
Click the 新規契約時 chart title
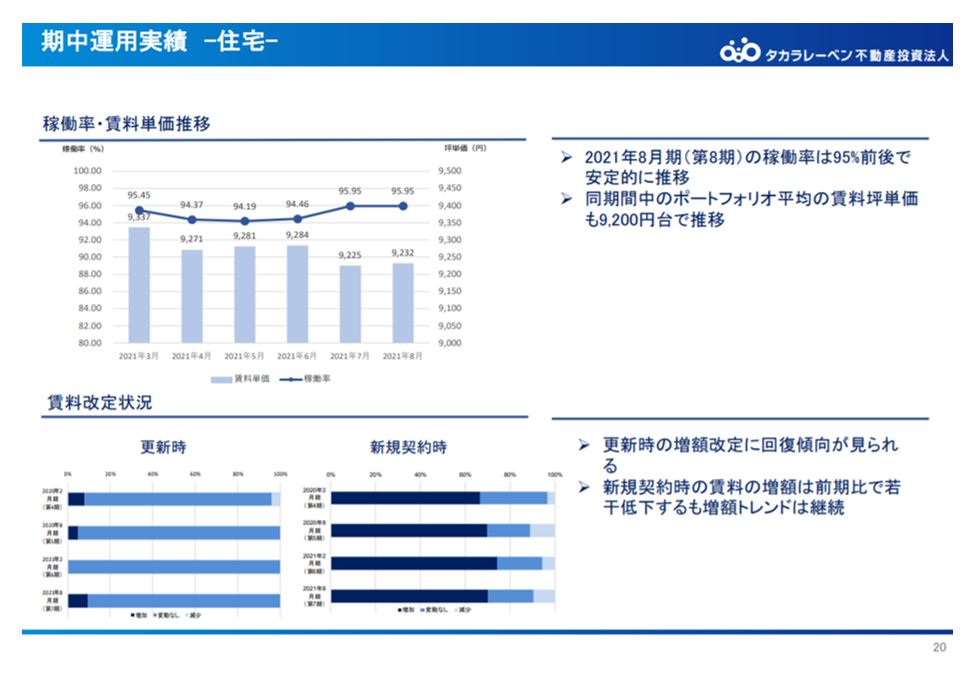coord(408,447)
